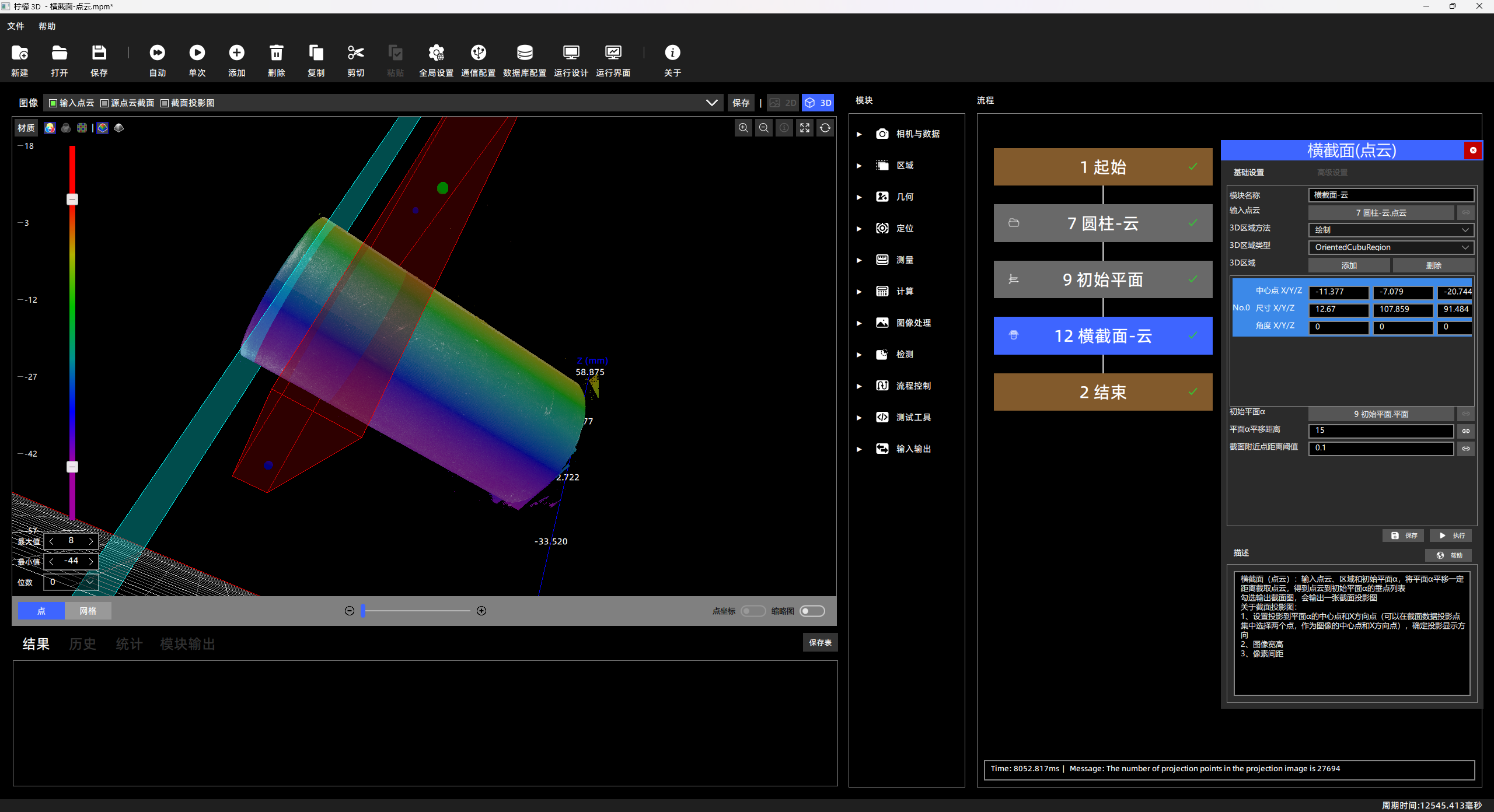This screenshot has height=812, width=1494.
Task: Click the upper handle of color scale slider
Action: click(x=72, y=199)
